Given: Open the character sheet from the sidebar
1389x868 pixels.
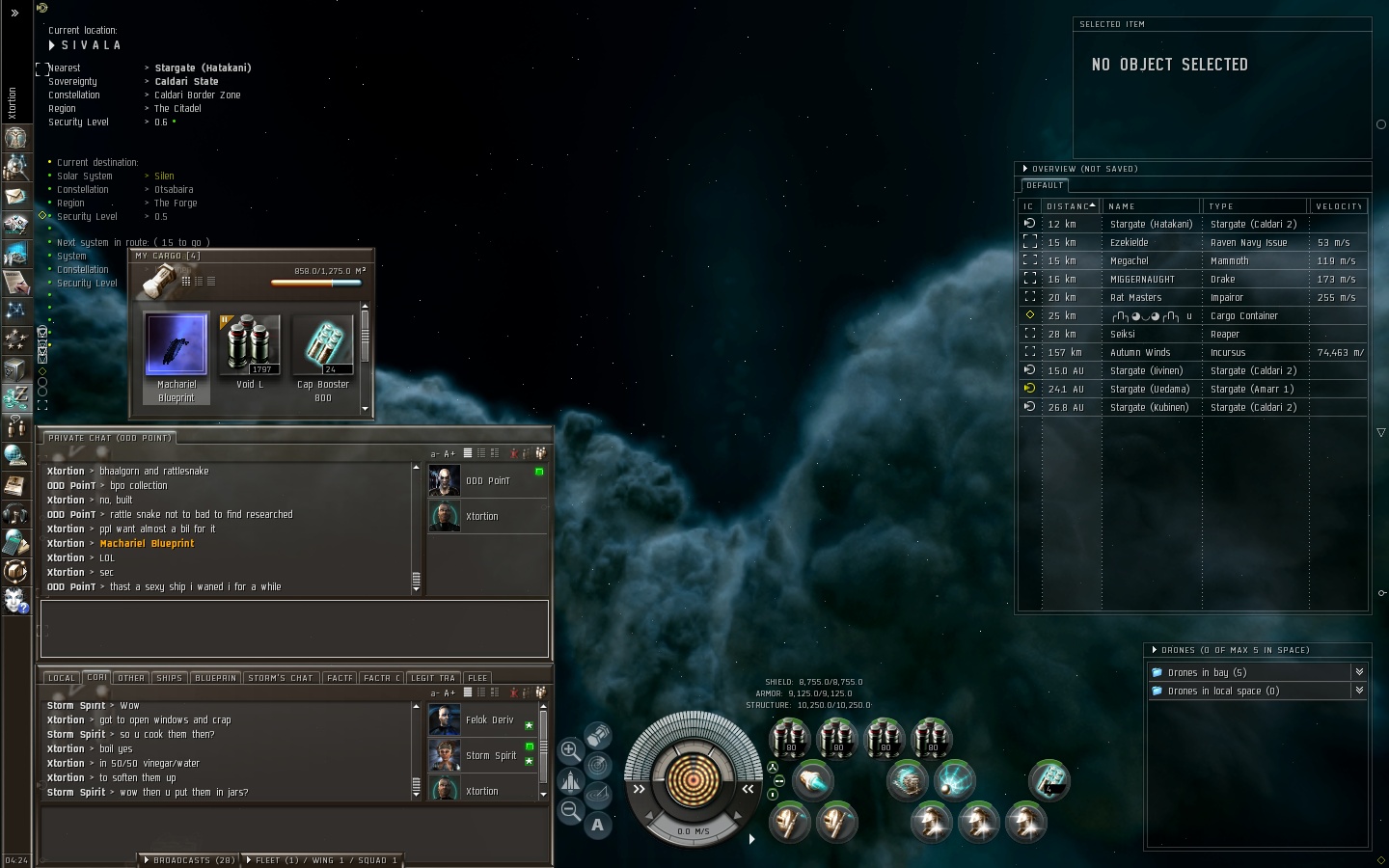Looking at the screenshot, I should (x=15, y=136).
